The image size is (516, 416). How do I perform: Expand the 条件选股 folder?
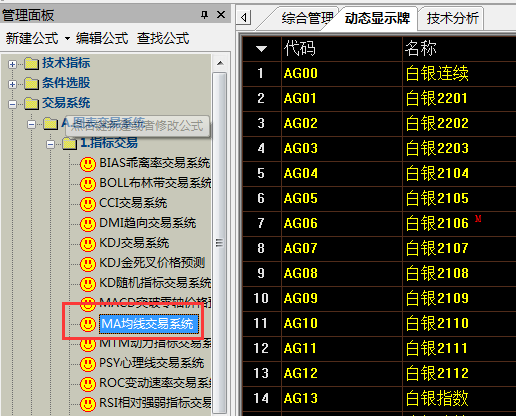[12, 84]
